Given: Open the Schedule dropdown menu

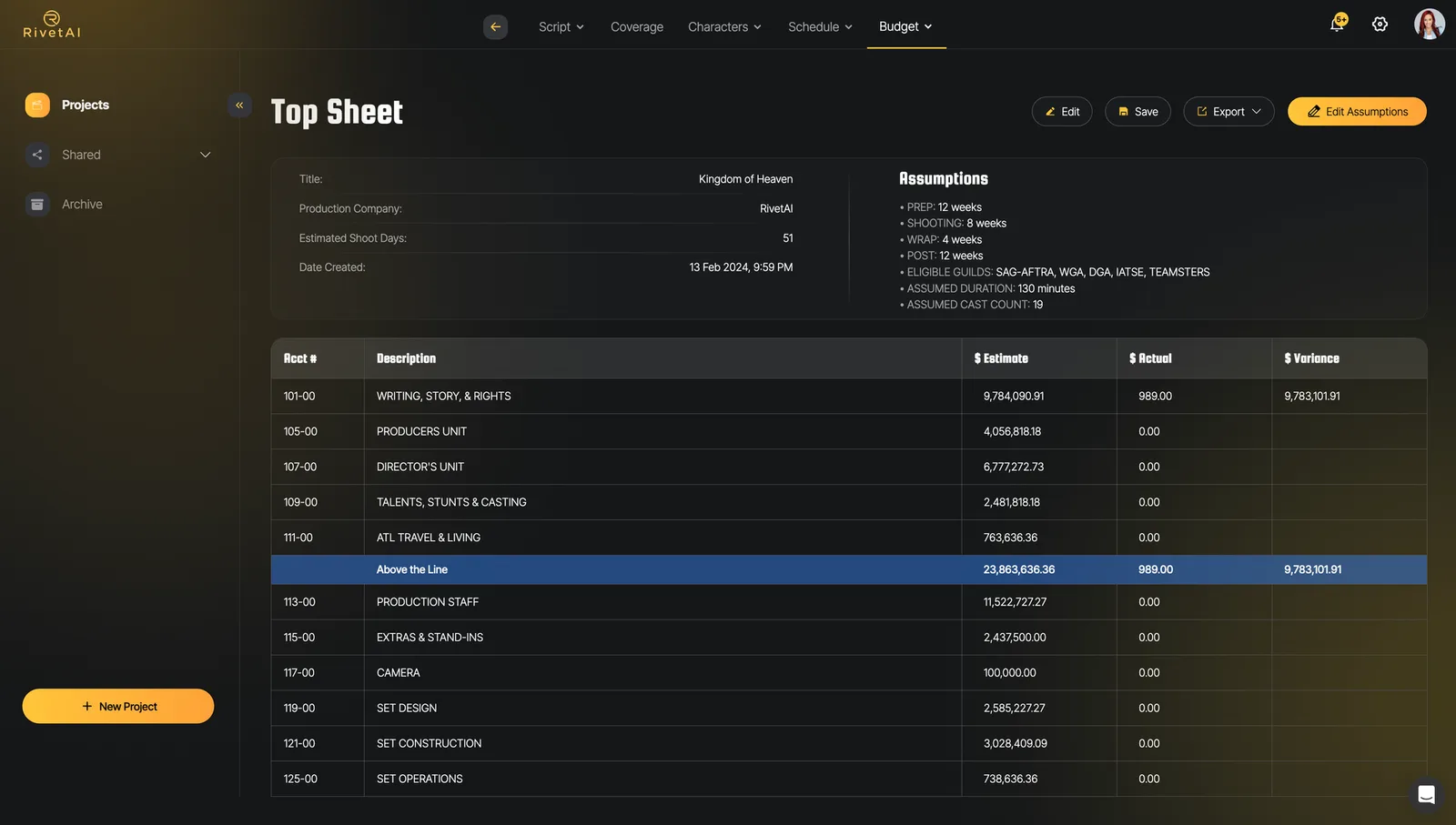Looking at the screenshot, I should [820, 26].
